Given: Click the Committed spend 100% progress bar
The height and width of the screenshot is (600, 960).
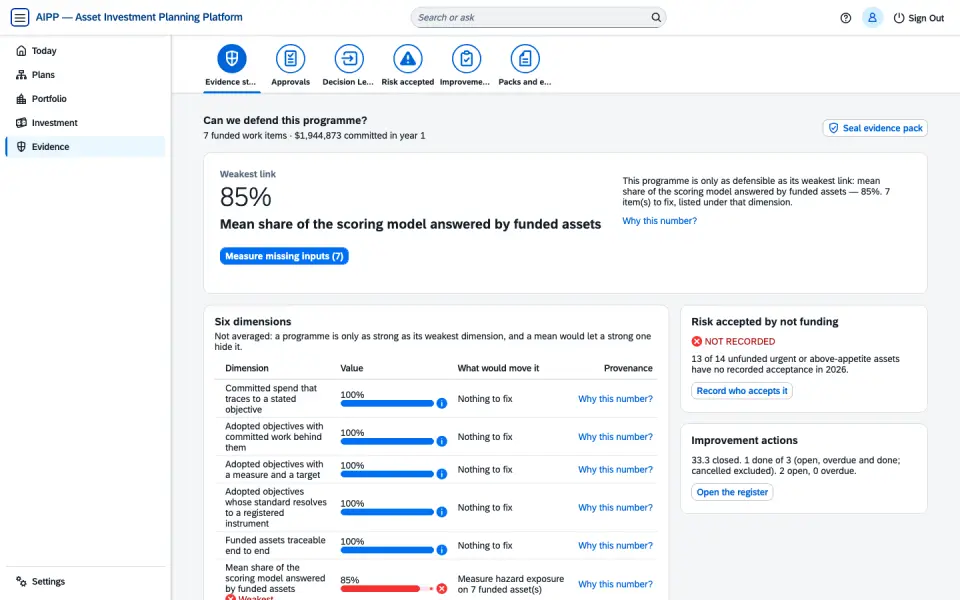Looking at the screenshot, I should click(387, 403).
